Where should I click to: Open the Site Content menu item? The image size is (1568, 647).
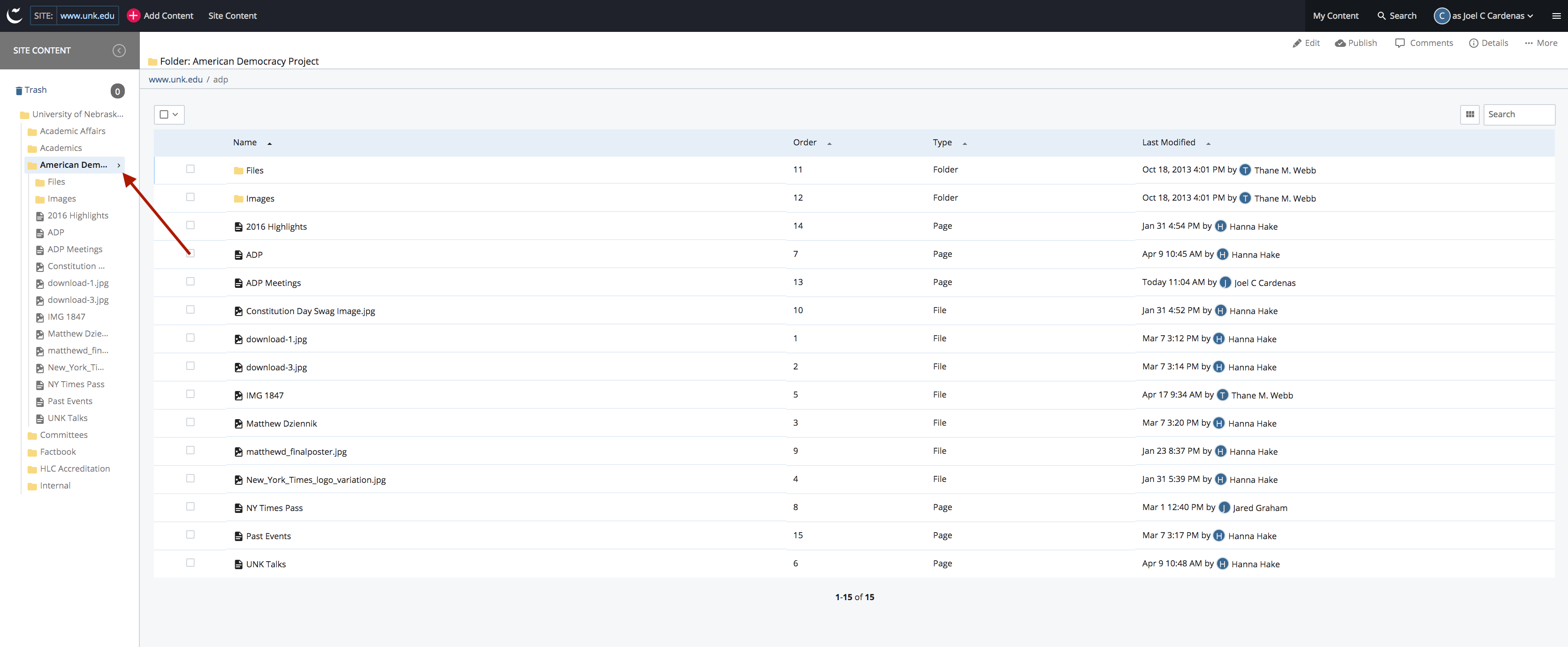[232, 16]
